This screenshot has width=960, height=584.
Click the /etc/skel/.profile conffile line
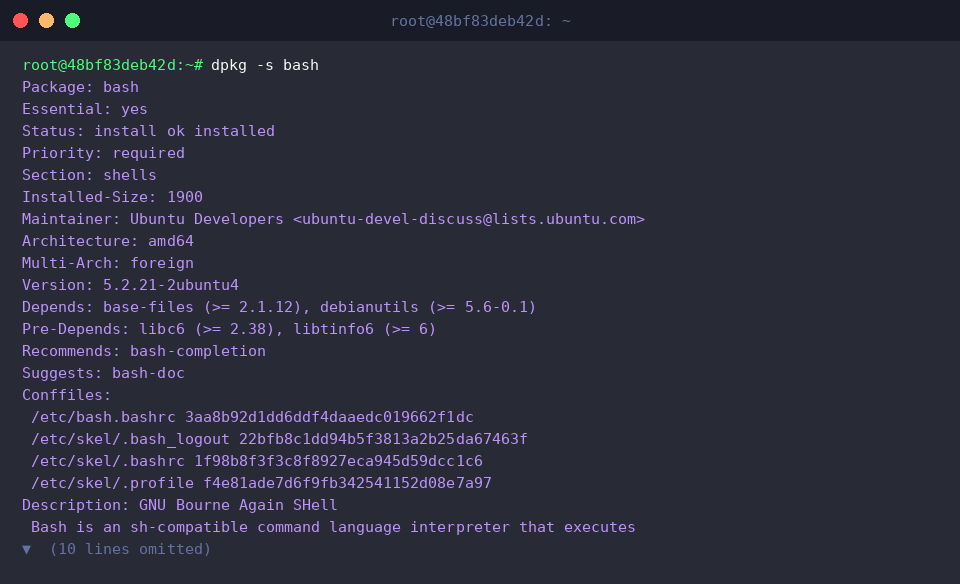tap(261, 484)
